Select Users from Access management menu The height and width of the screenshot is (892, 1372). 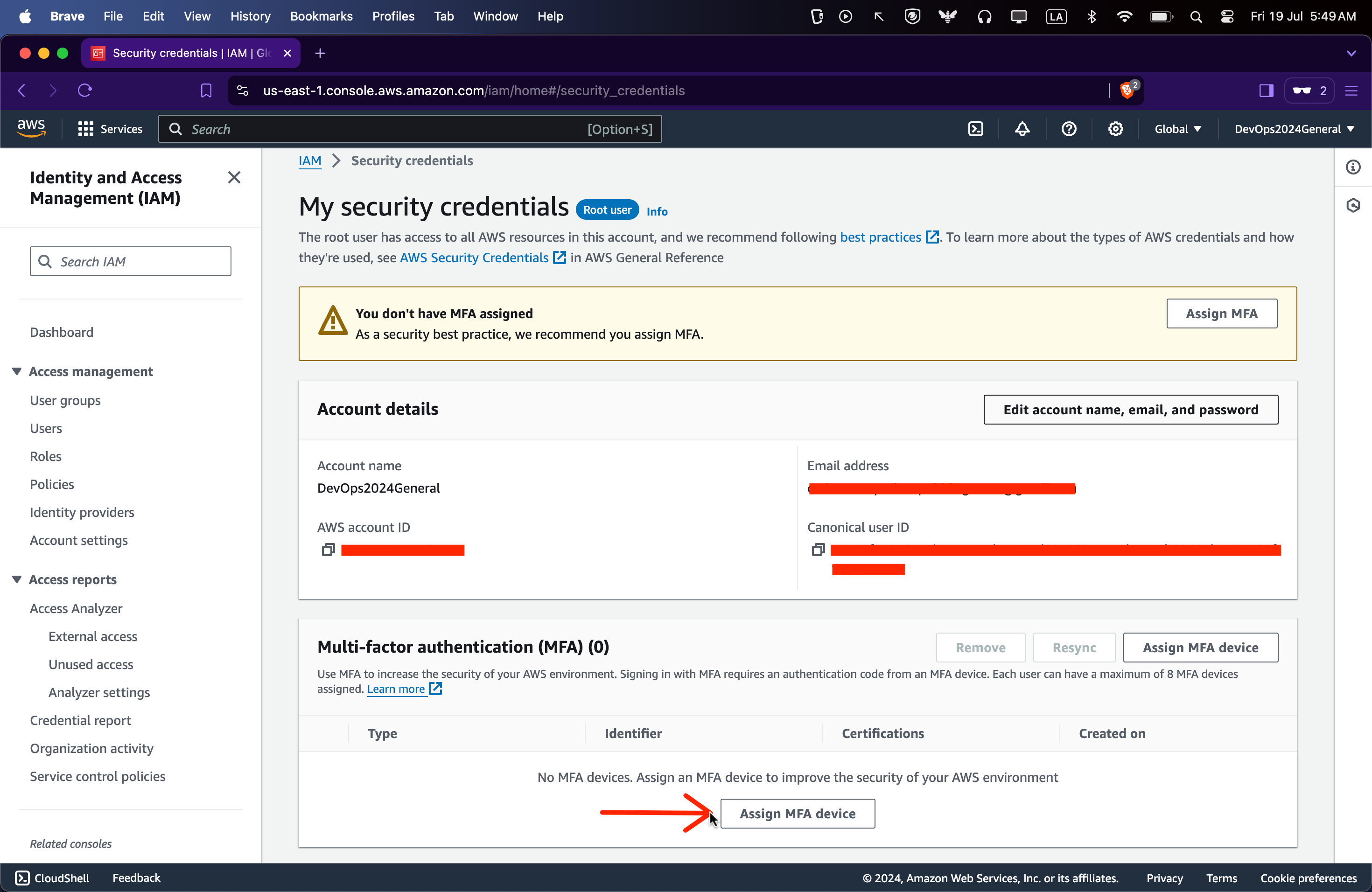click(x=46, y=428)
